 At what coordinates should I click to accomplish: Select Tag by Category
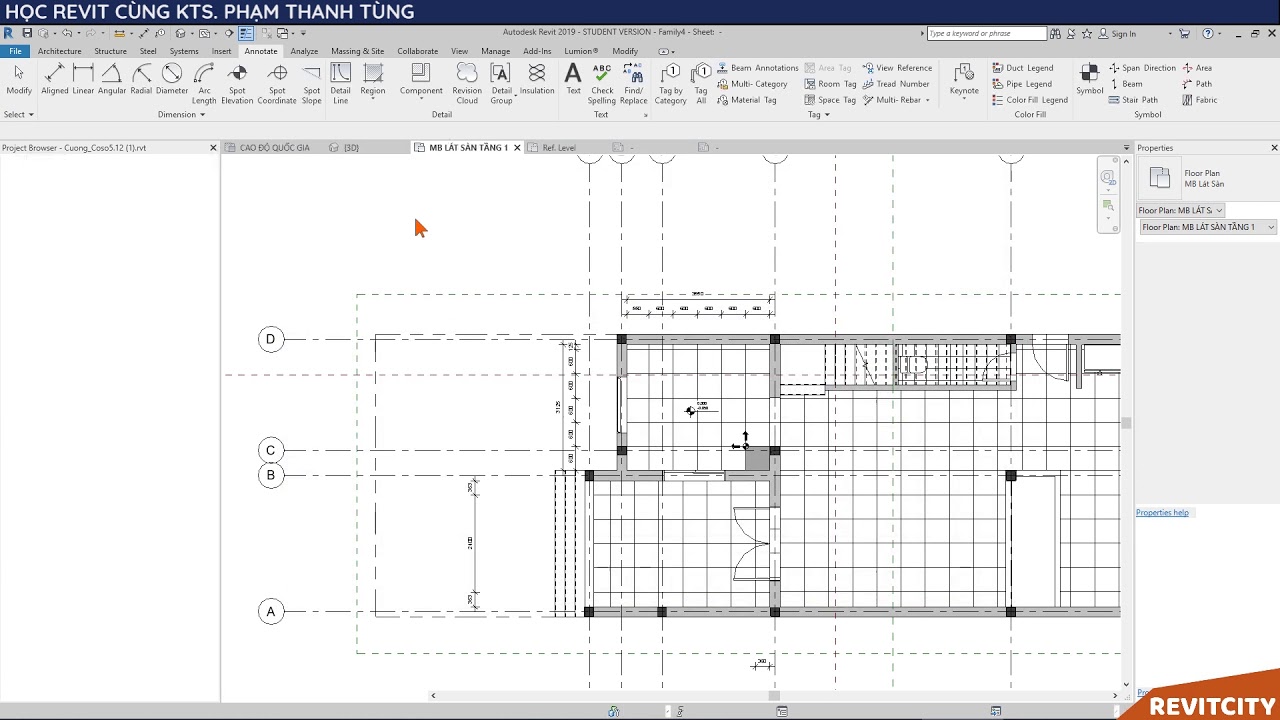(x=671, y=85)
